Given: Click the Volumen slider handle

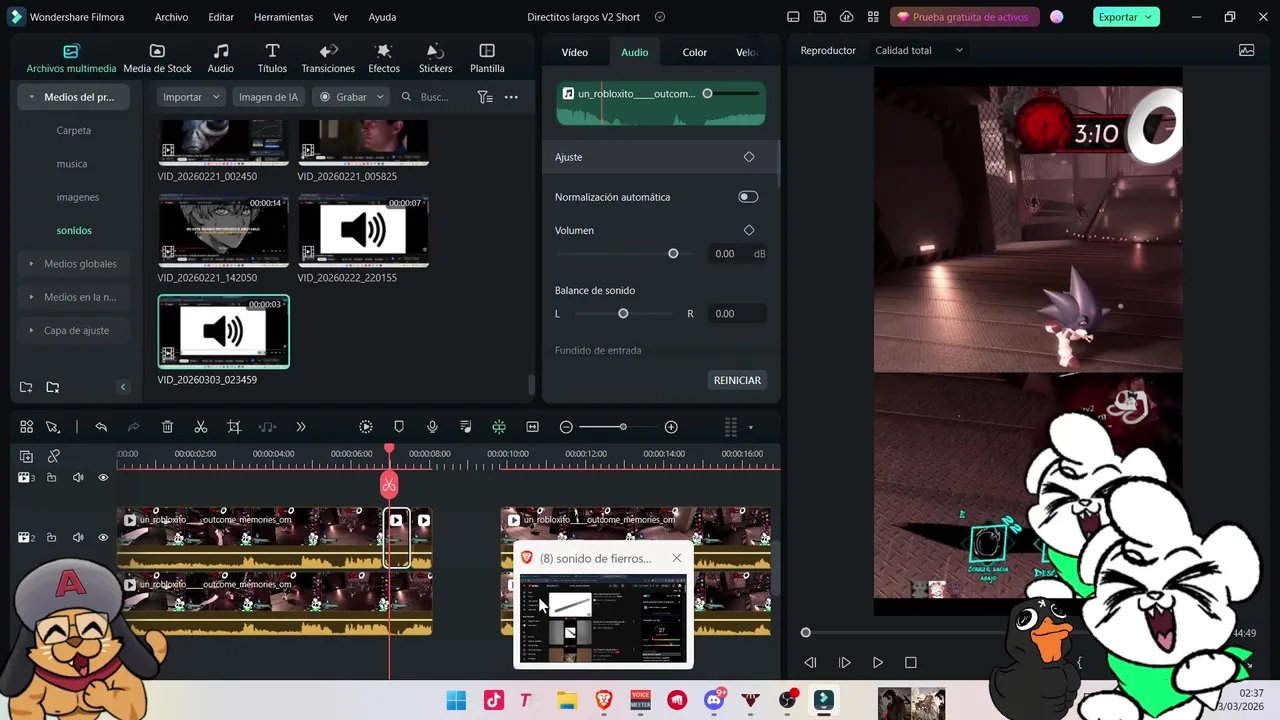Looking at the screenshot, I should [673, 254].
